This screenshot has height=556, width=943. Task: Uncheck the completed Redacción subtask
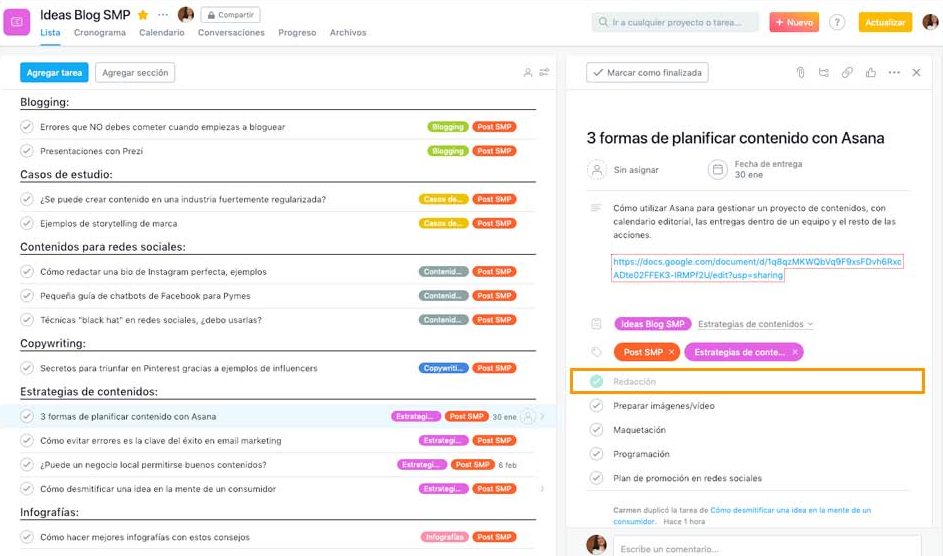596,381
